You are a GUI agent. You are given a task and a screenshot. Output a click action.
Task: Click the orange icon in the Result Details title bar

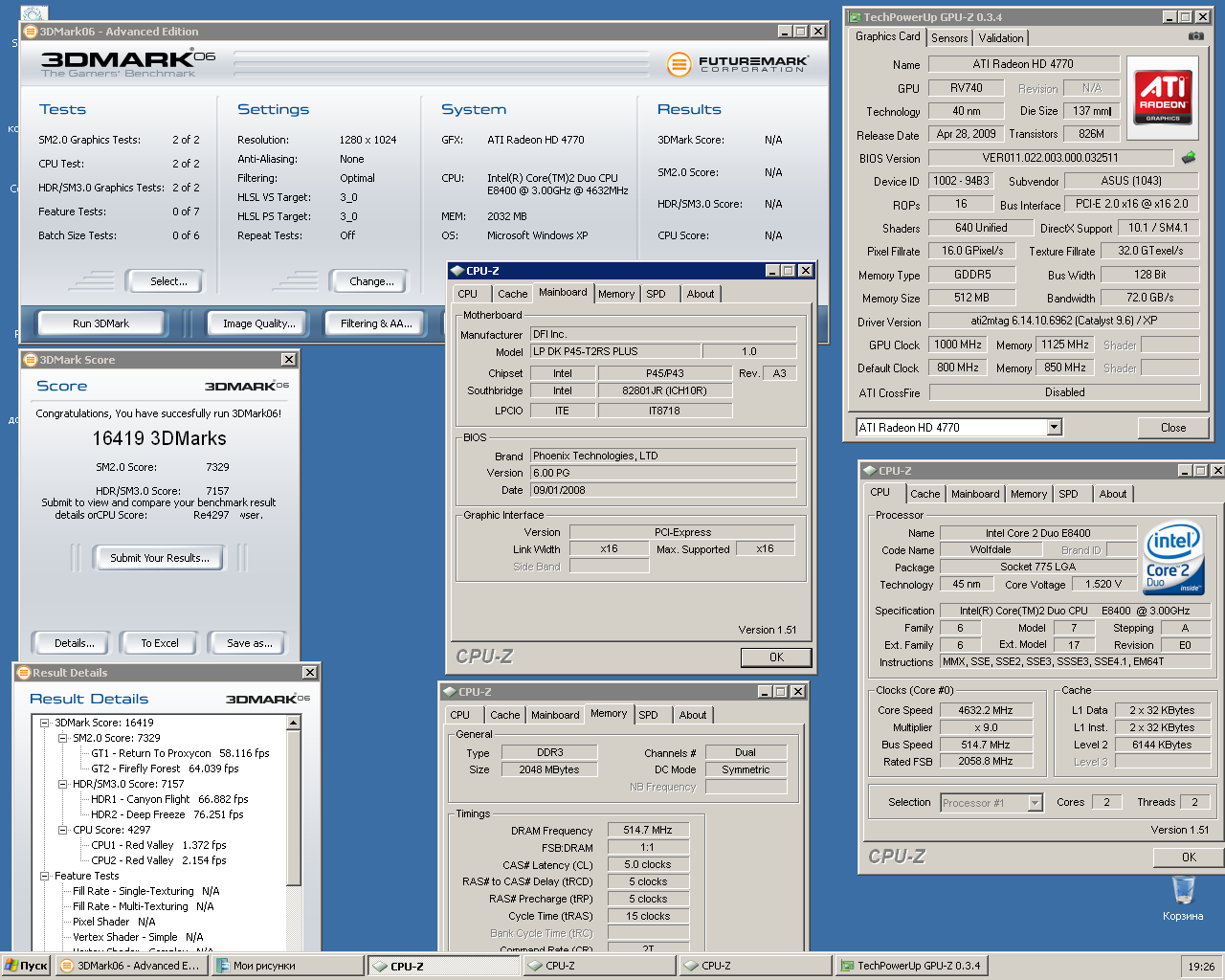(x=25, y=672)
